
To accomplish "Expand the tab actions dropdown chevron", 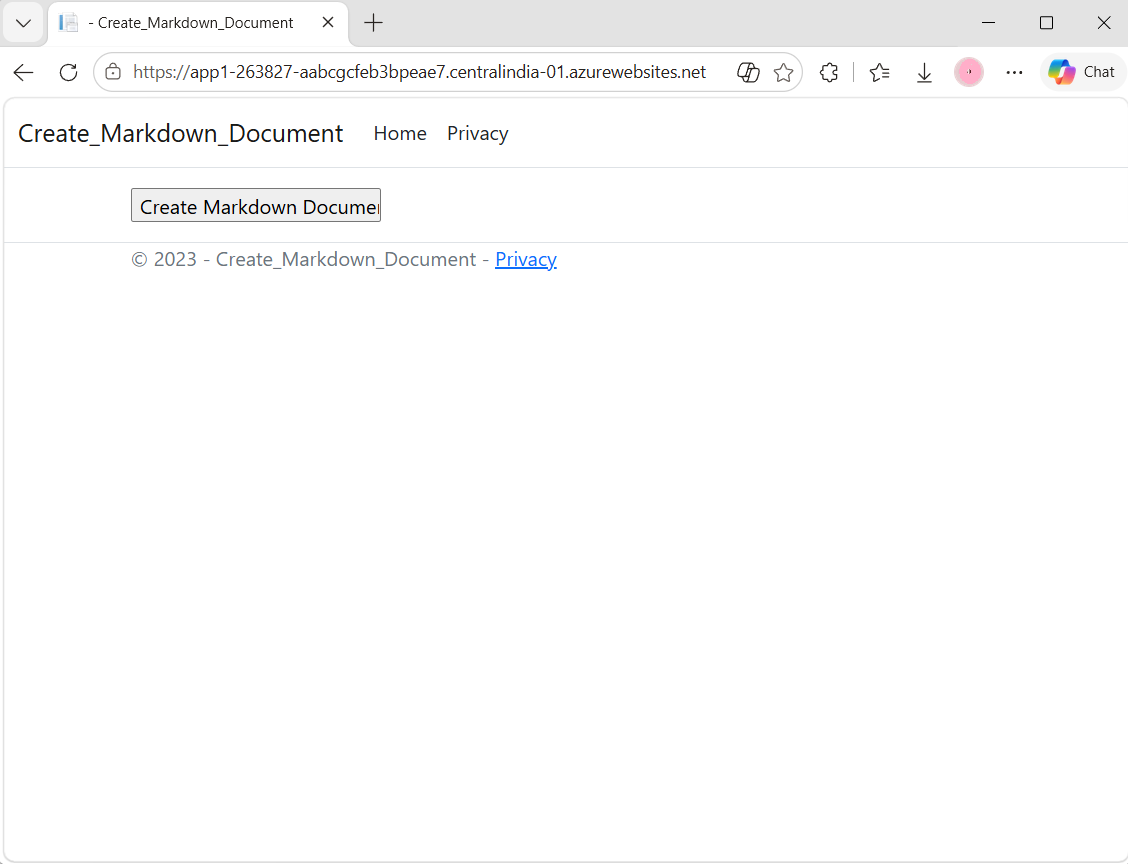I will coord(23,23).
